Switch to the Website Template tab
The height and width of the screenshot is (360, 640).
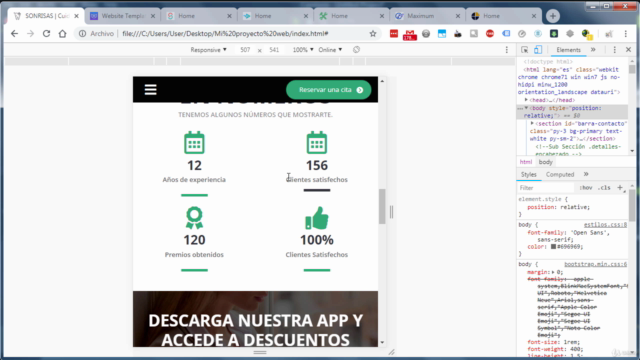122,16
